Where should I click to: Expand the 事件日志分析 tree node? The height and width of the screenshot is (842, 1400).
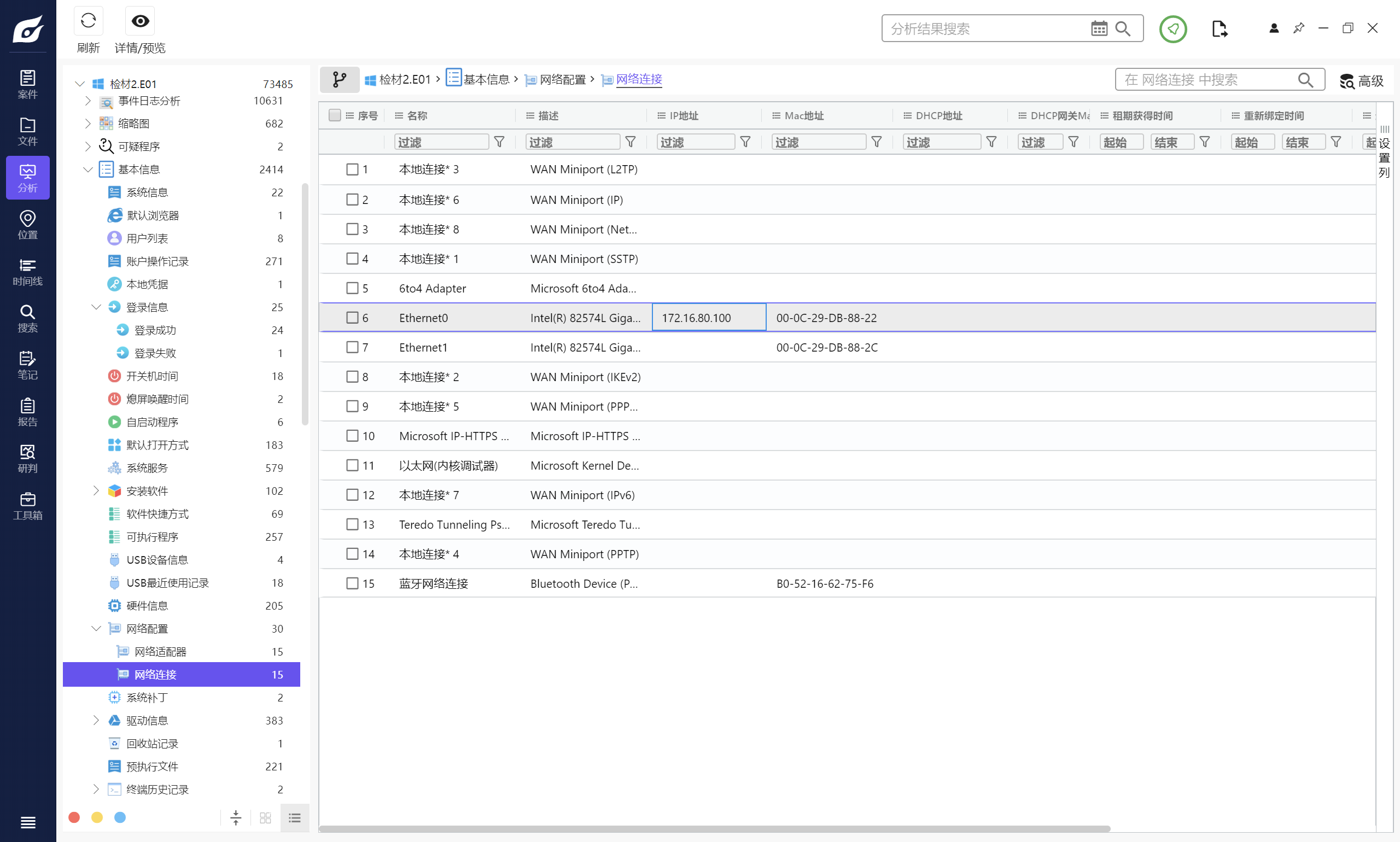[88, 101]
